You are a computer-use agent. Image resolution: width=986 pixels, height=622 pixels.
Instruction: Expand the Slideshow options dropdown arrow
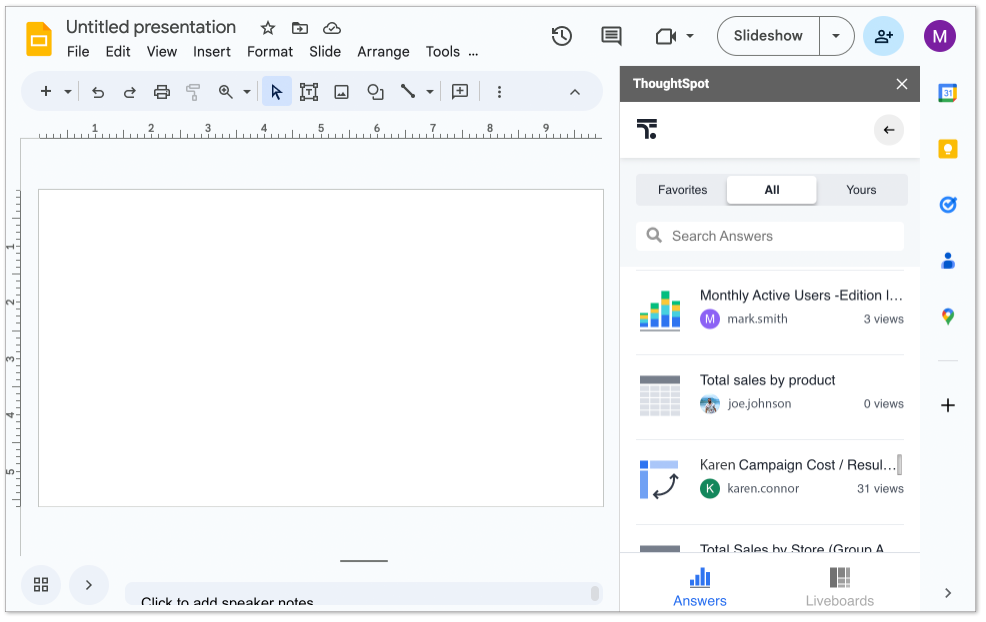pyautogui.click(x=836, y=35)
